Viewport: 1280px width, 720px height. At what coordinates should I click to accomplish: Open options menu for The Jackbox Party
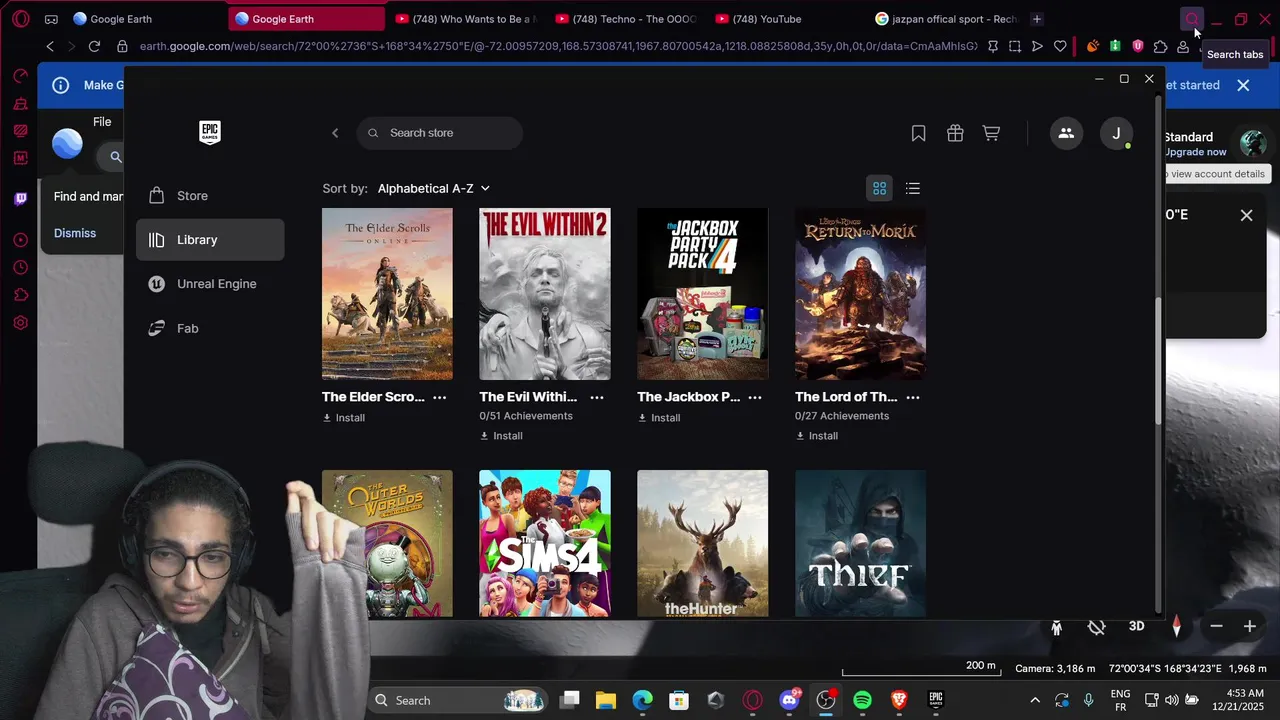click(755, 397)
